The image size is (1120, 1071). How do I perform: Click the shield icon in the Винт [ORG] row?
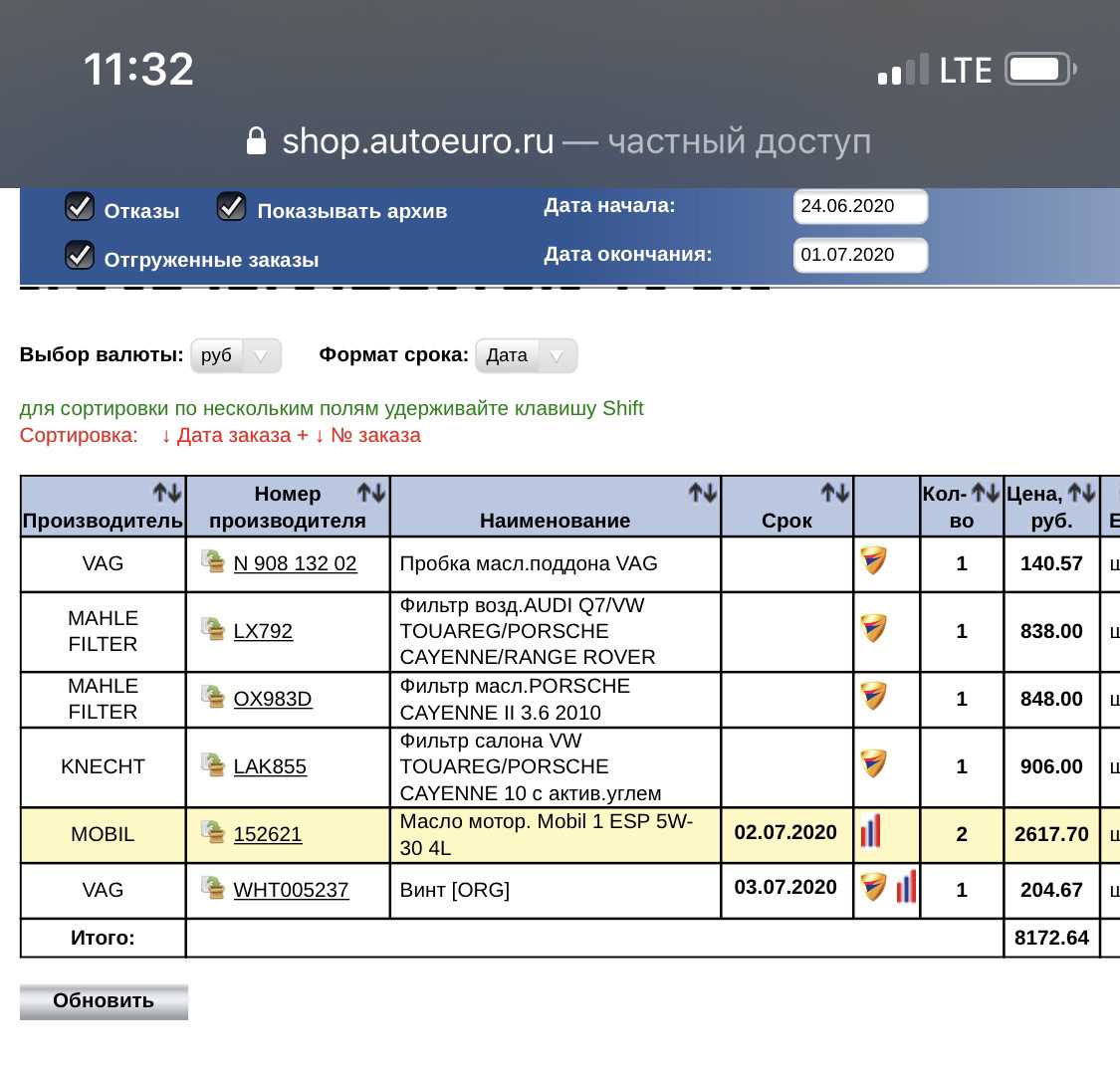[873, 887]
